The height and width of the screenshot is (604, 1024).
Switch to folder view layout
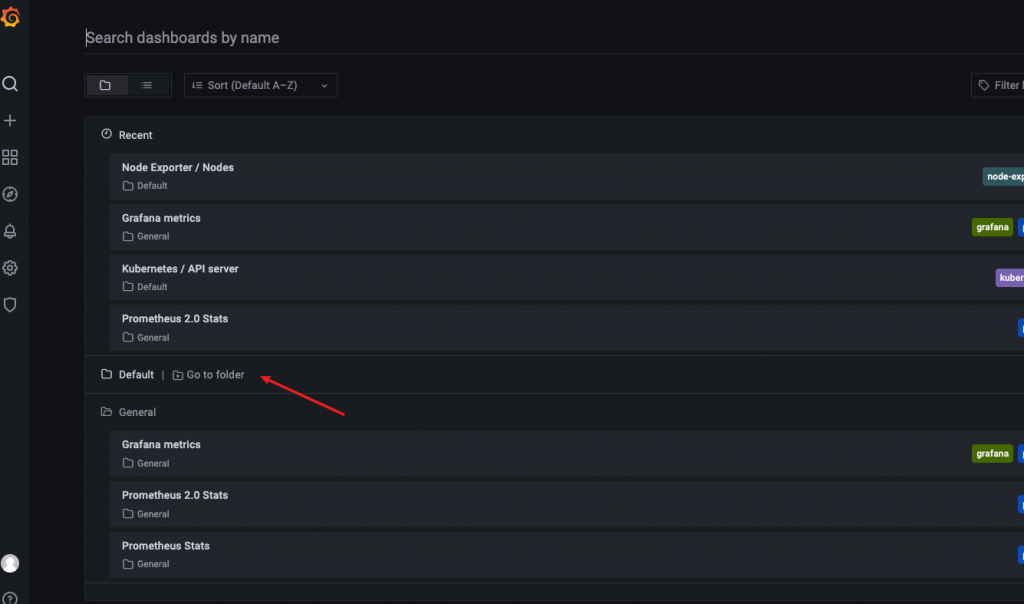coord(106,85)
